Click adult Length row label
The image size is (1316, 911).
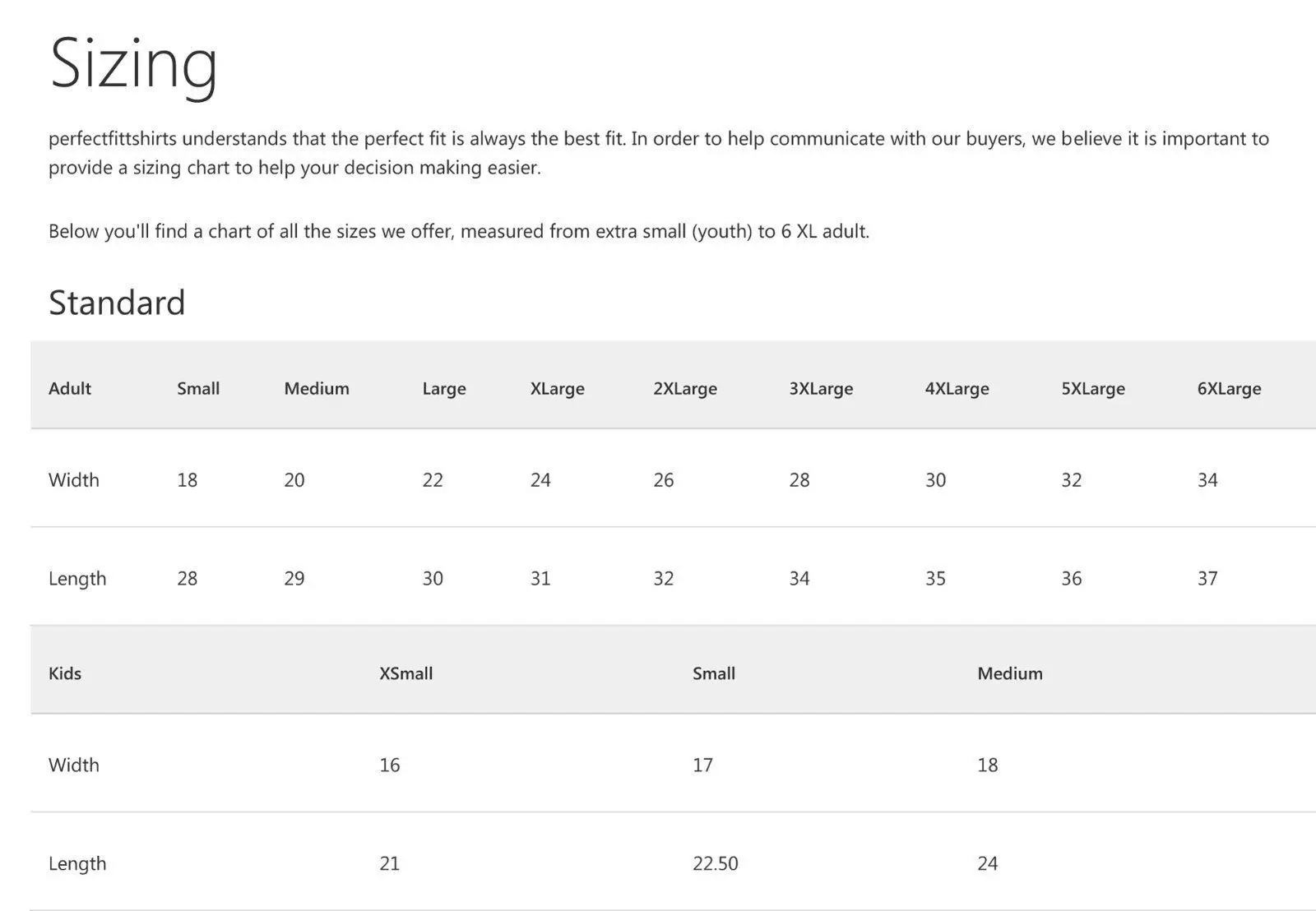click(77, 579)
